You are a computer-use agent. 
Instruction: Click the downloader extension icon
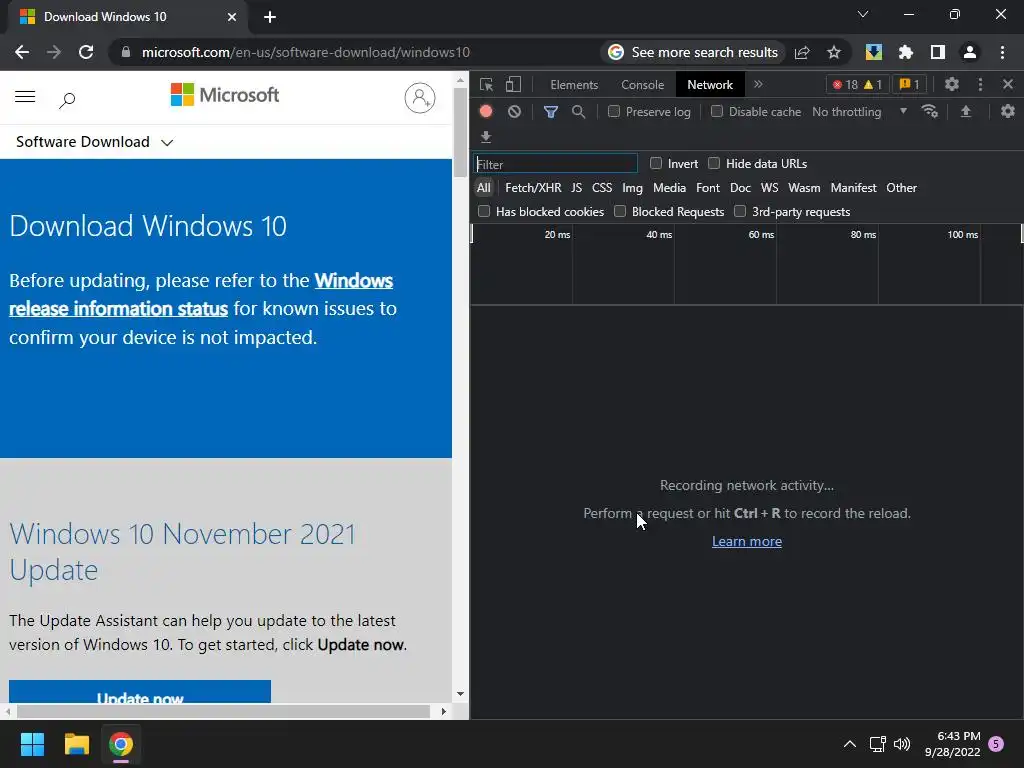(874, 52)
